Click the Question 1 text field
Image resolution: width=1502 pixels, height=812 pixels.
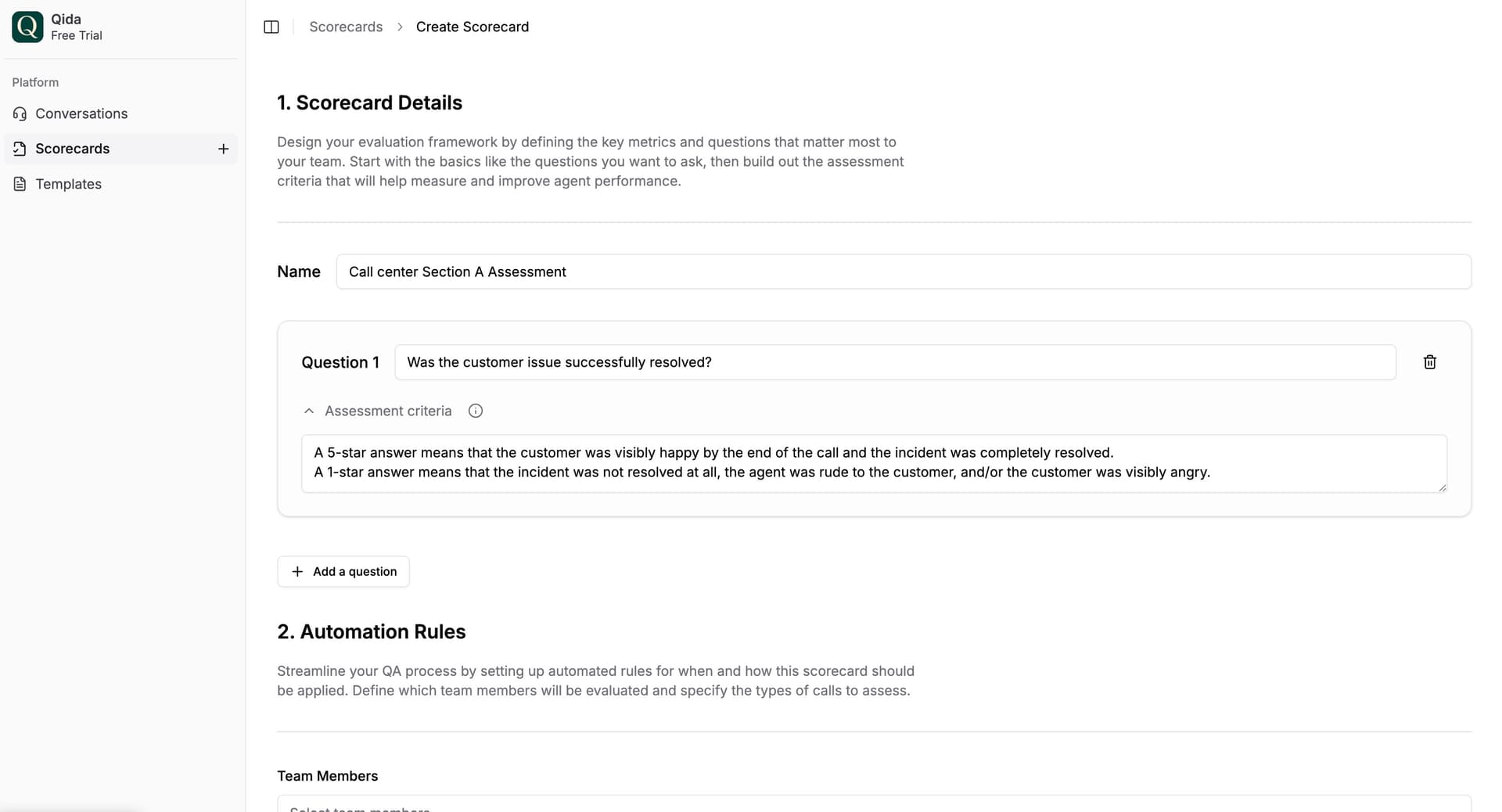coord(894,362)
